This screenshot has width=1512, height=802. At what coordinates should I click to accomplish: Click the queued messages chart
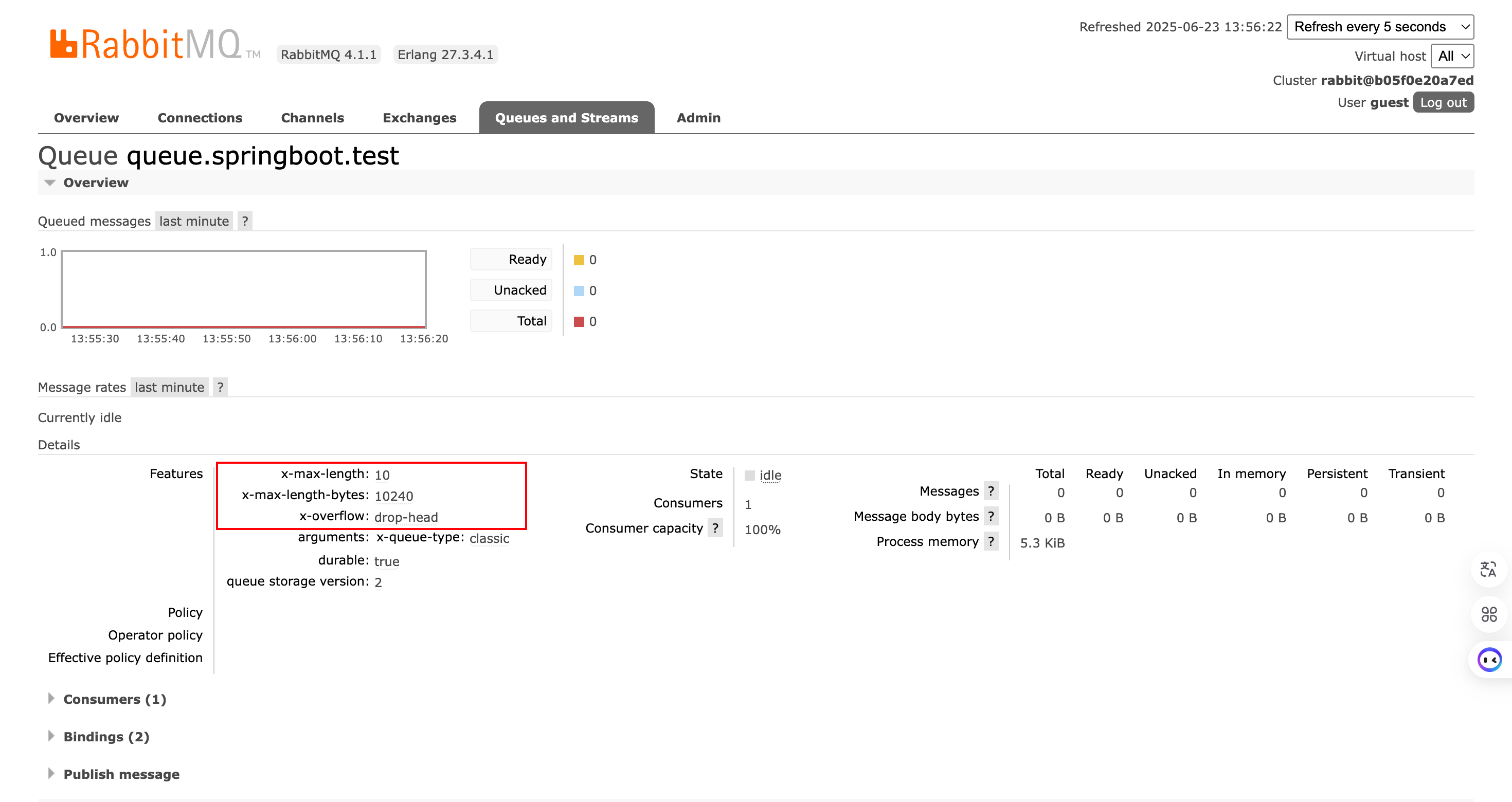(x=244, y=289)
